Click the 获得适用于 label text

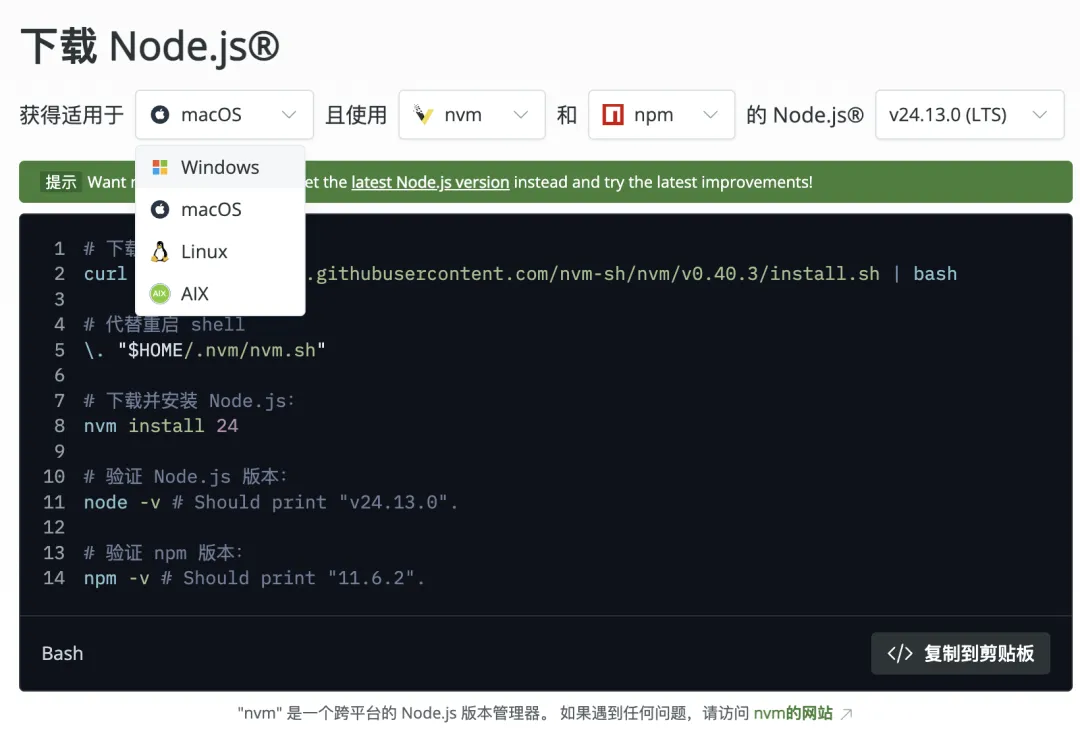(72, 115)
